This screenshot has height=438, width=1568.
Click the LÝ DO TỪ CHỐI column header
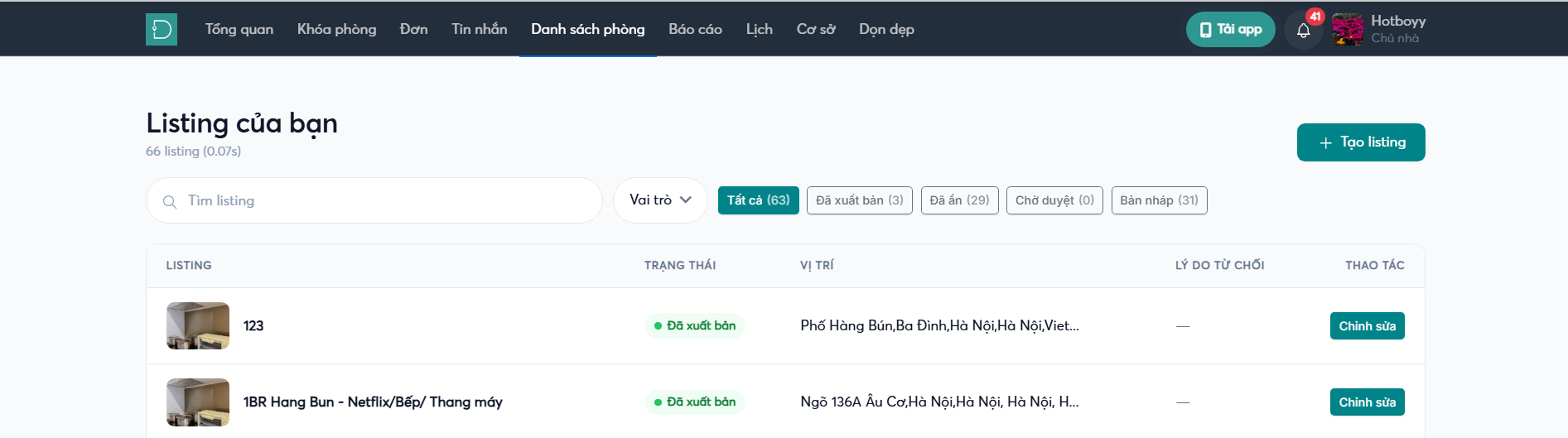click(x=1220, y=266)
